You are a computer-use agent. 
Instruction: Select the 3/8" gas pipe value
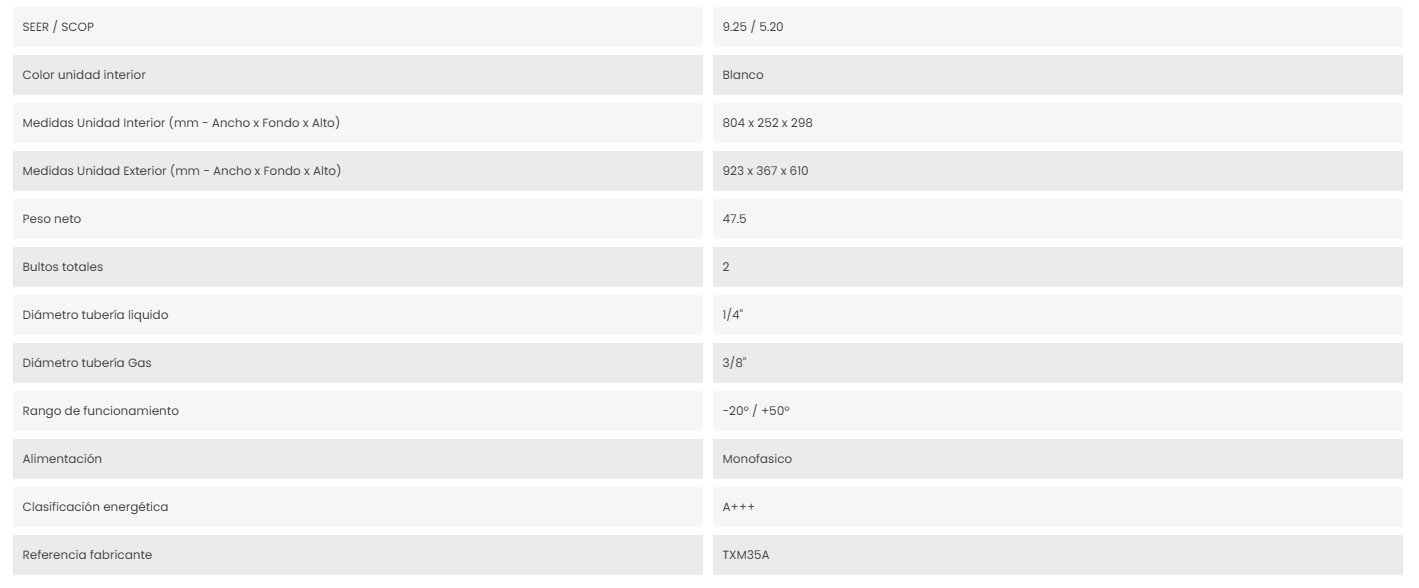(734, 363)
